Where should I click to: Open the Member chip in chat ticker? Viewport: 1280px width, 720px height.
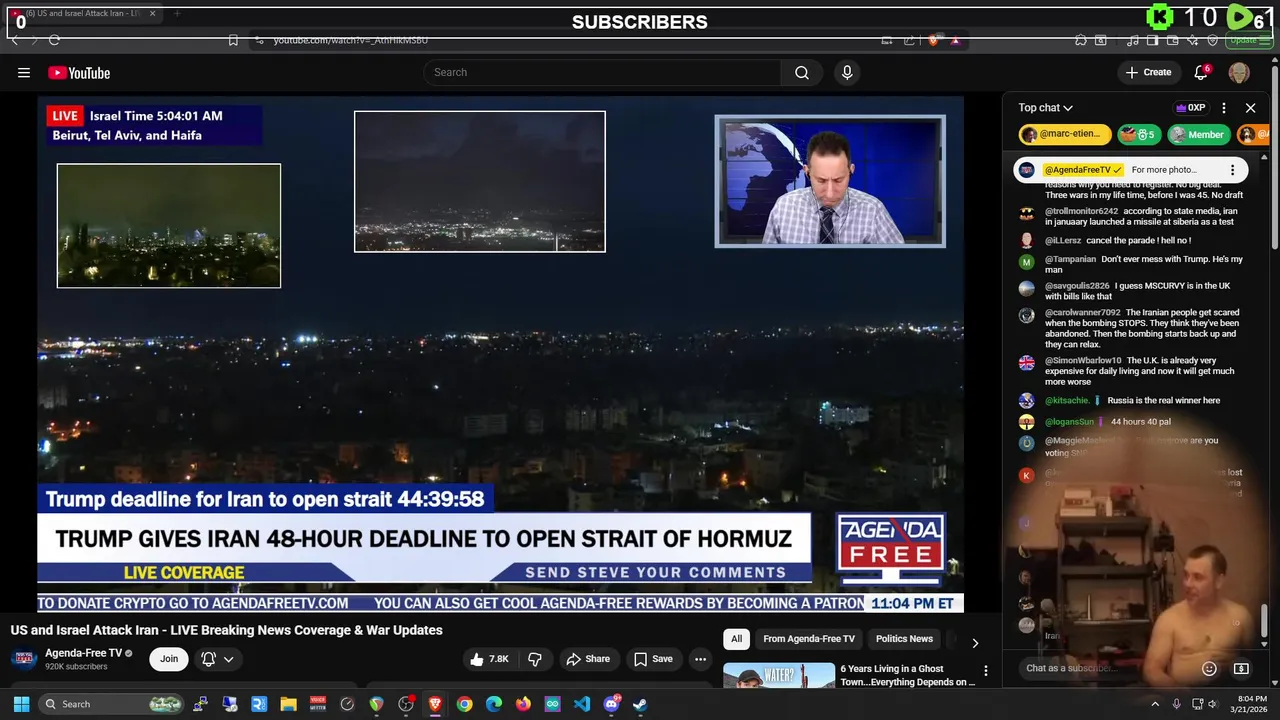coord(1198,135)
